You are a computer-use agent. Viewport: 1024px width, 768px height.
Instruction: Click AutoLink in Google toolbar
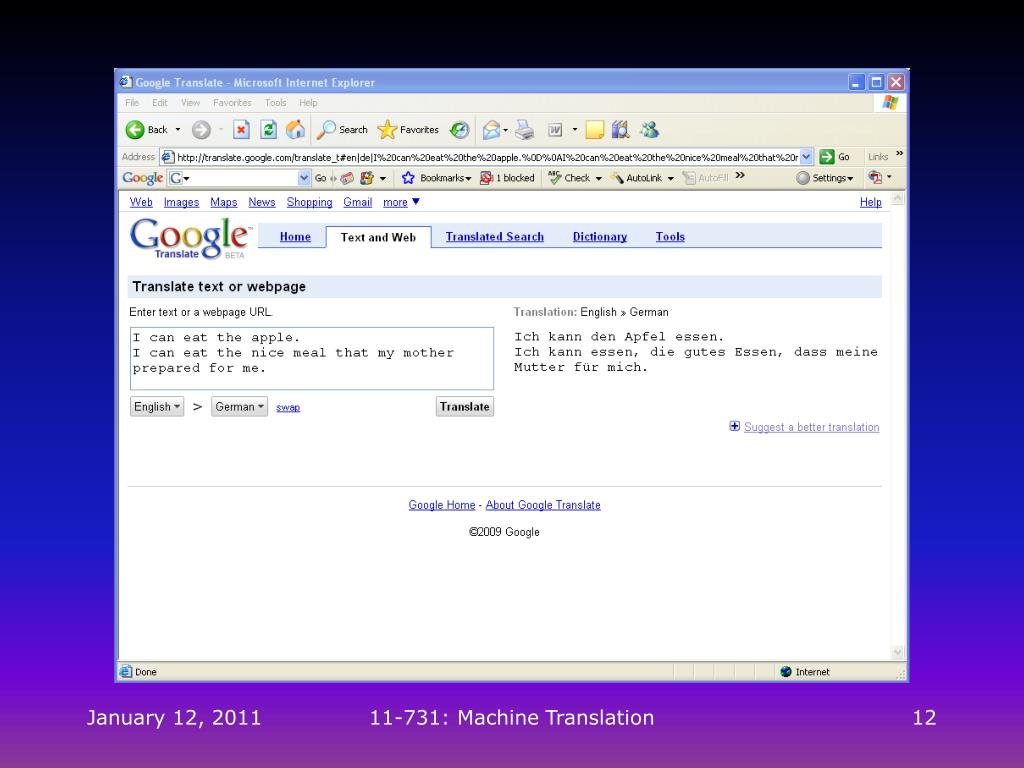point(636,178)
